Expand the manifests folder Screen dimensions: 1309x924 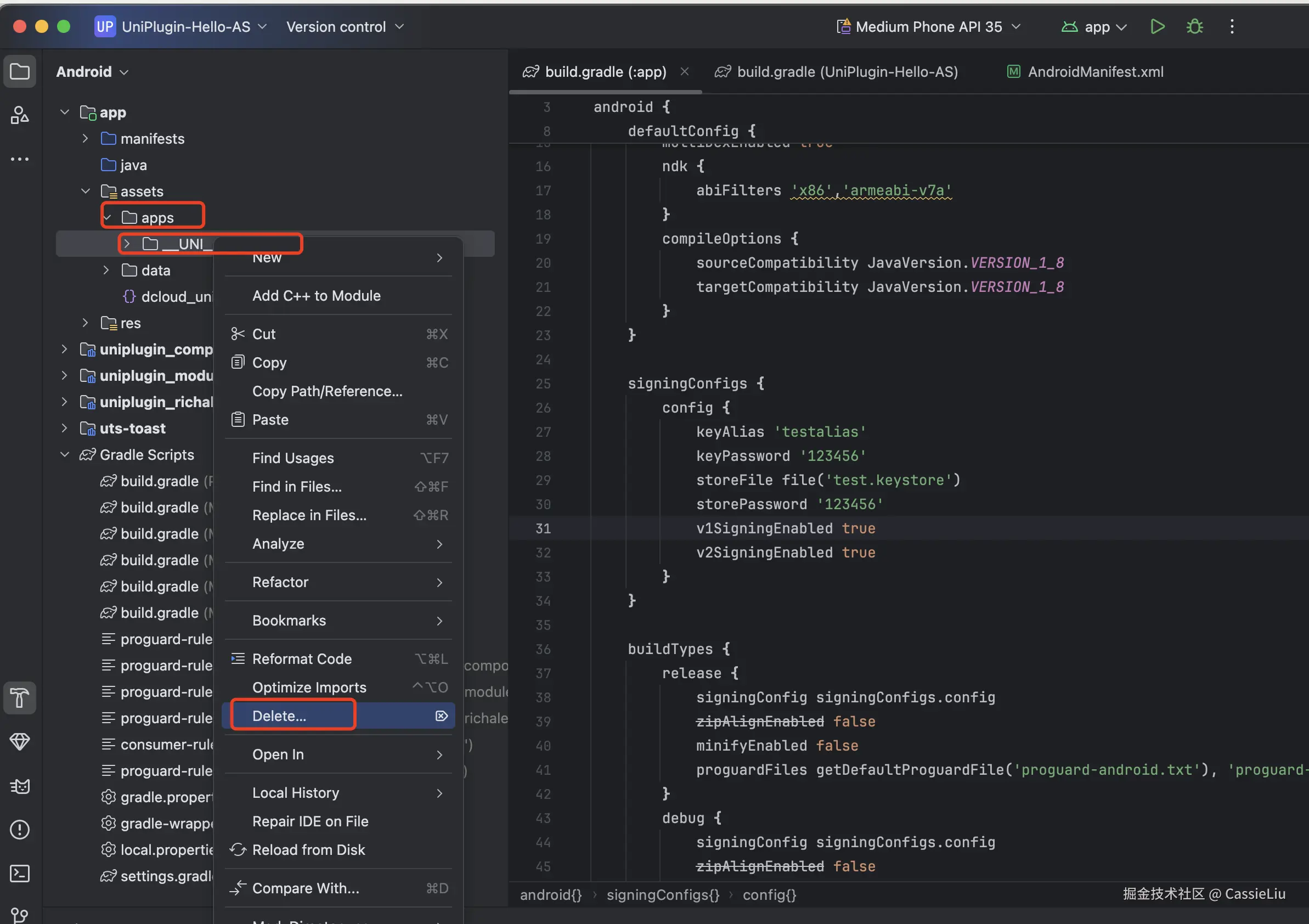[x=86, y=139]
